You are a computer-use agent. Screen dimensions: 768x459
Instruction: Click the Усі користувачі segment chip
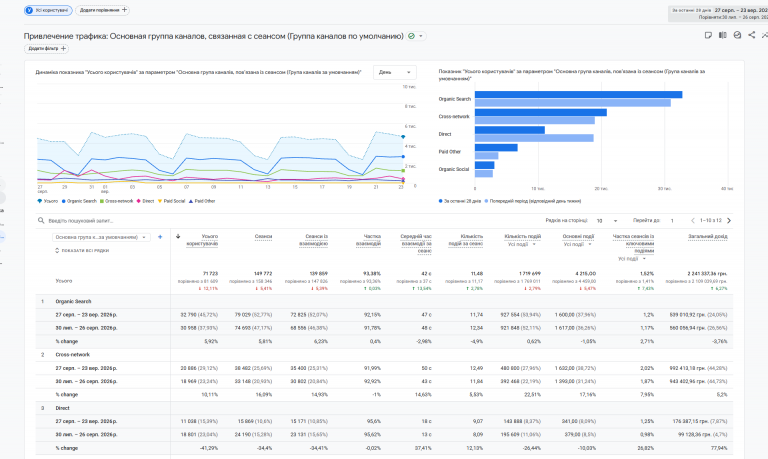click(48, 10)
